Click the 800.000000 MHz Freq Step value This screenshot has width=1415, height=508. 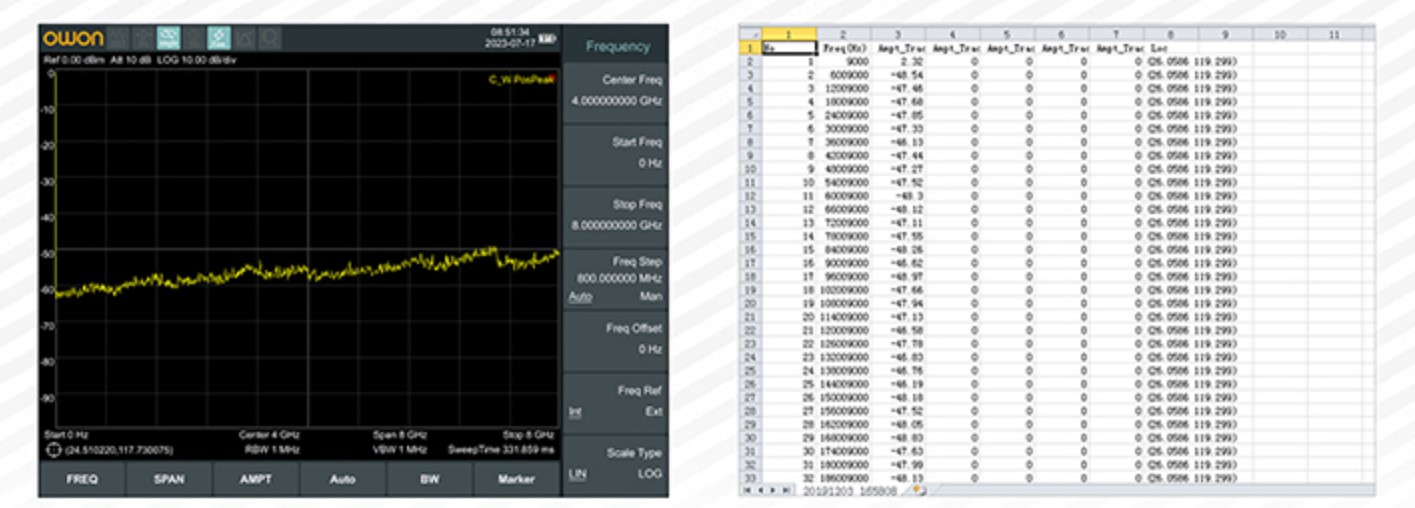point(619,279)
